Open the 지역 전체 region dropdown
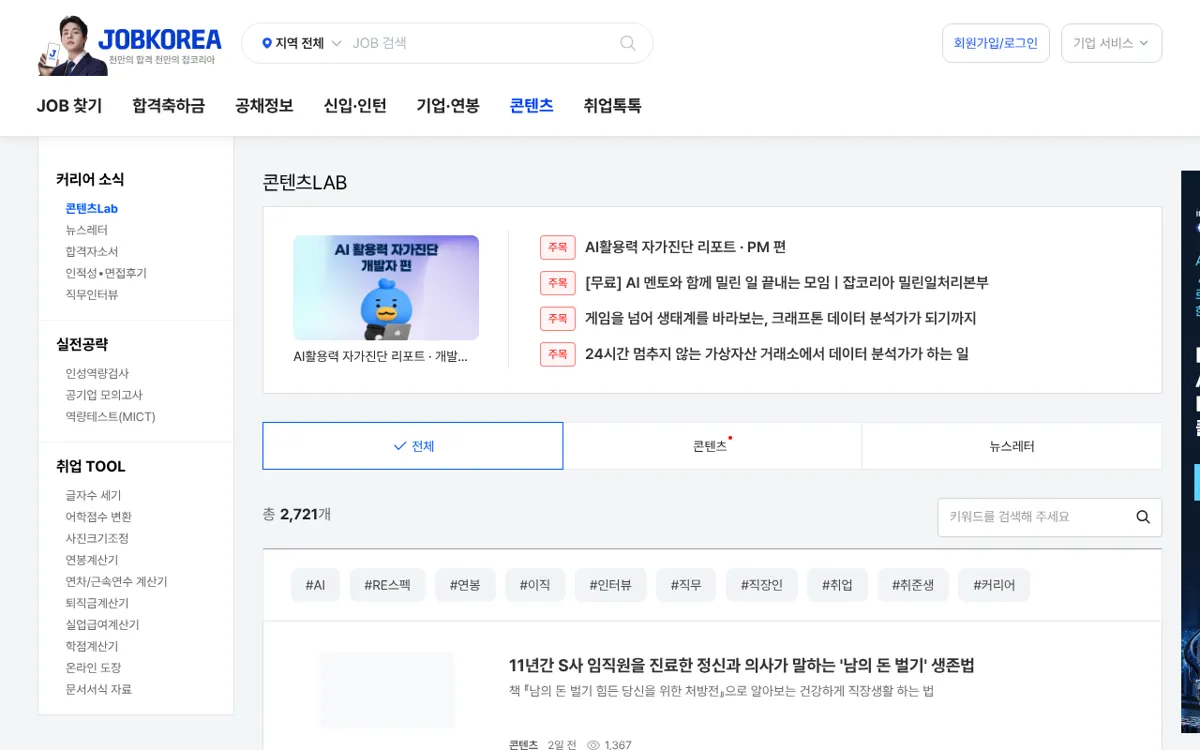Image resolution: width=1200 pixels, height=750 pixels. pyautogui.click(x=302, y=43)
